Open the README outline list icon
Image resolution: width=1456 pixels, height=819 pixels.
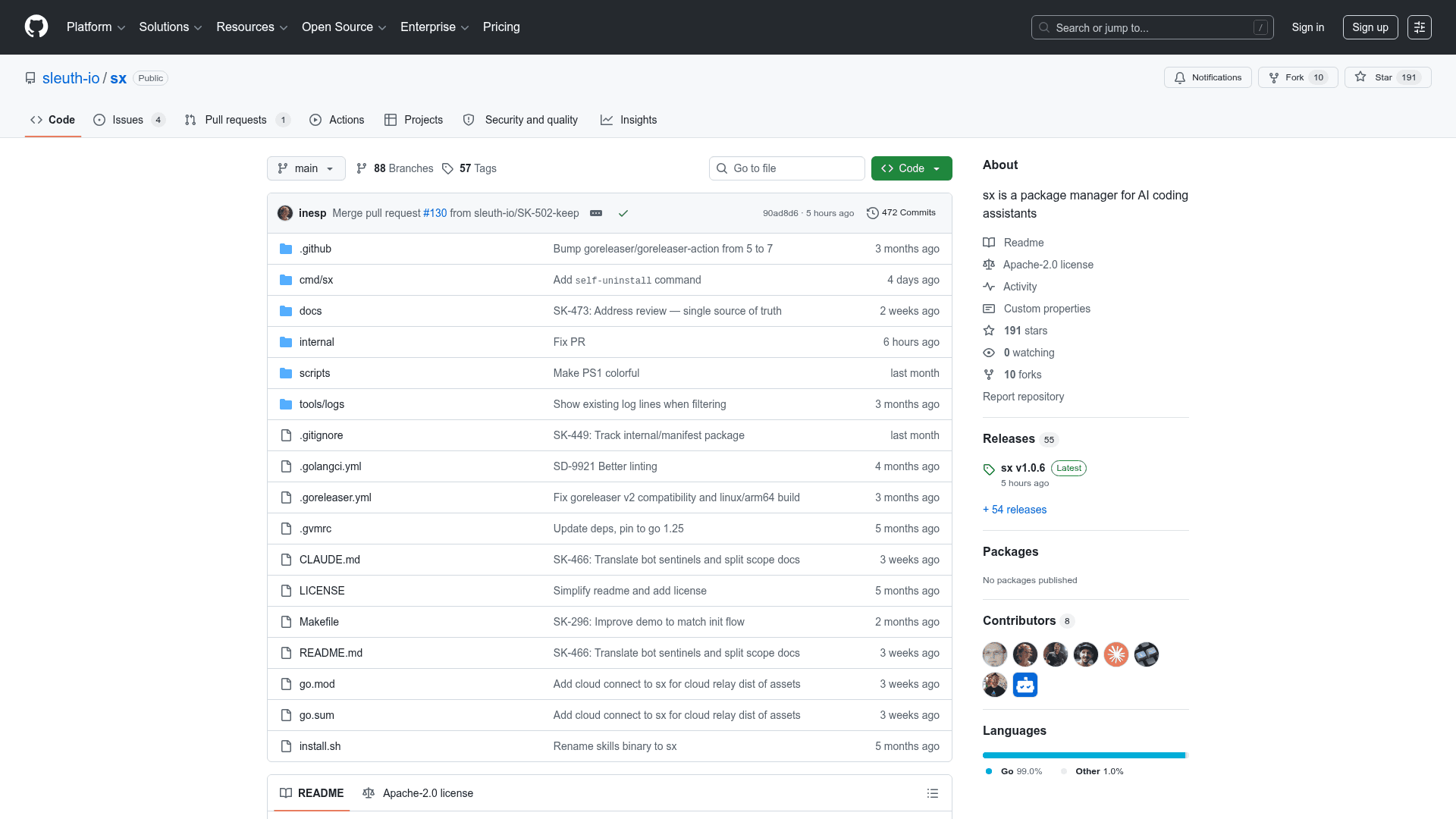tap(933, 793)
